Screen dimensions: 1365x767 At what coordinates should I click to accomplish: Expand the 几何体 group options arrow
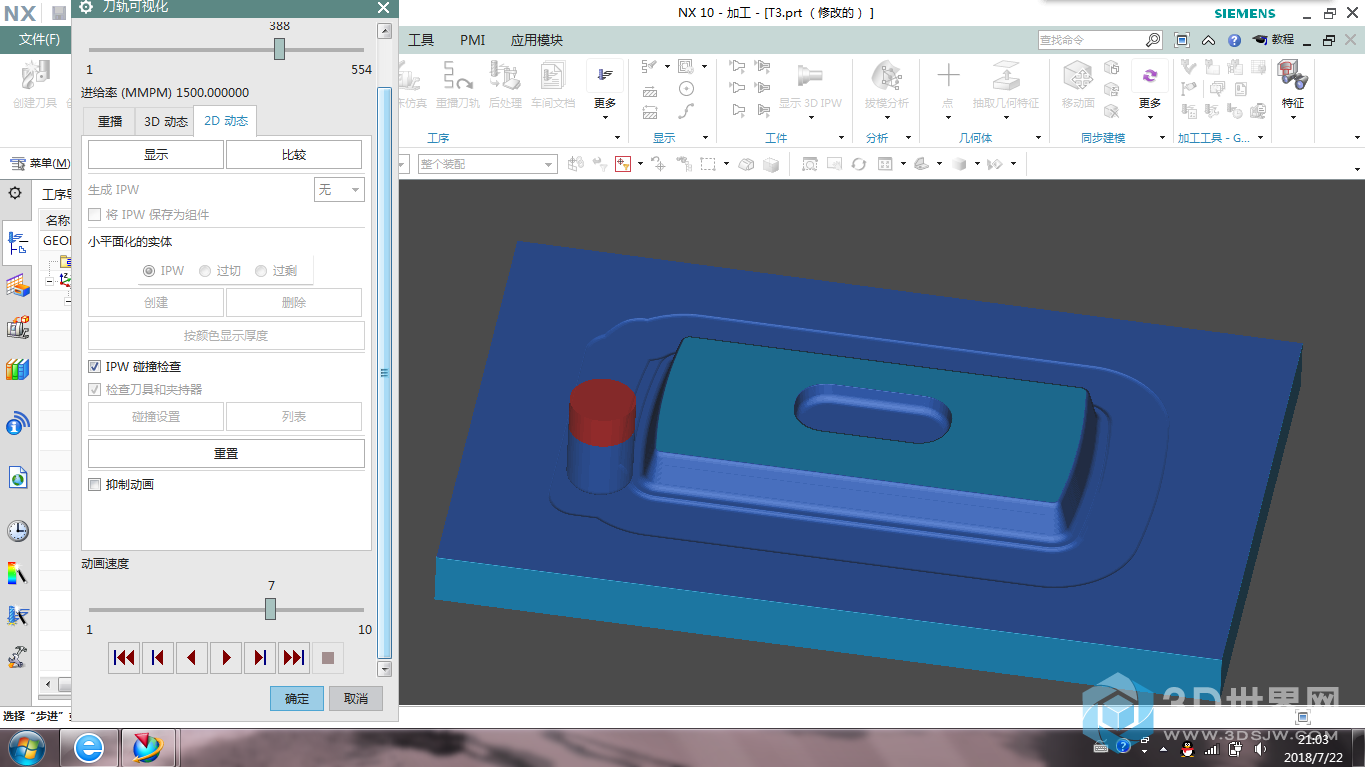[x=1038, y=138]
